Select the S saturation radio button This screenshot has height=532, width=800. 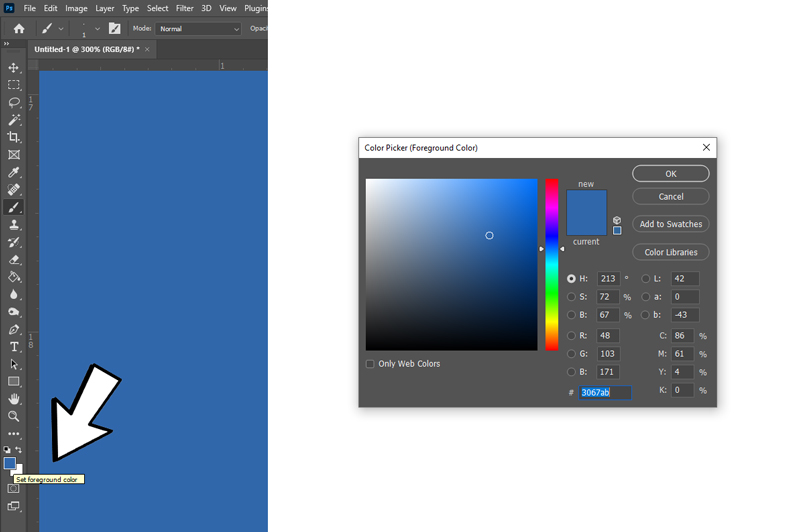[571, 297]
